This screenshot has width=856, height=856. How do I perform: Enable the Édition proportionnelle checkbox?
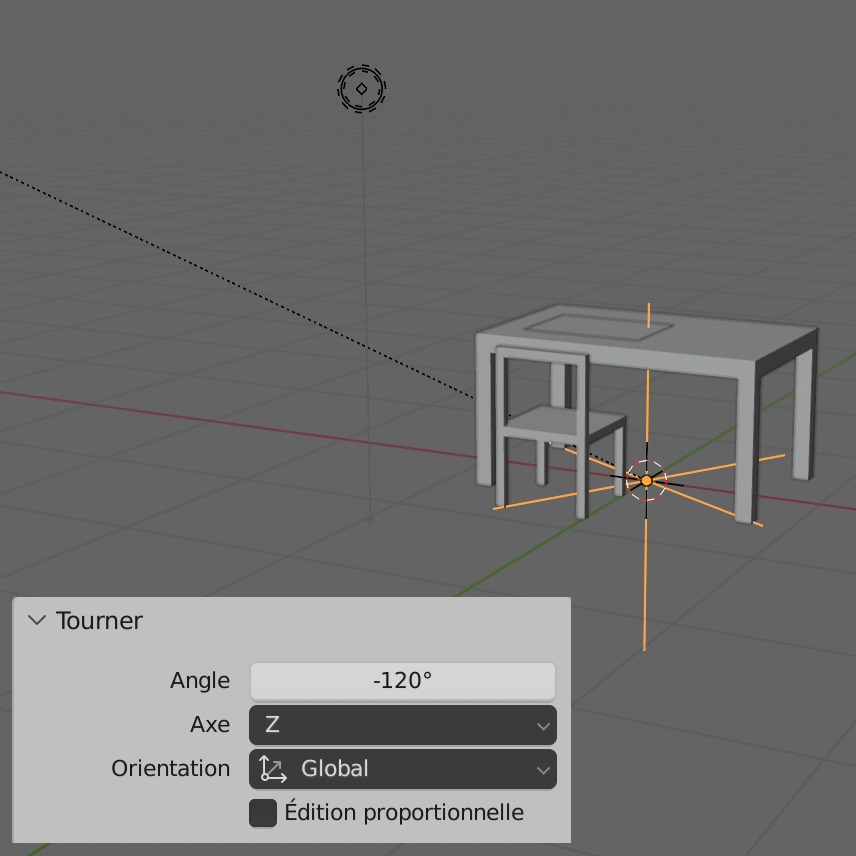[x=263, y=813]
